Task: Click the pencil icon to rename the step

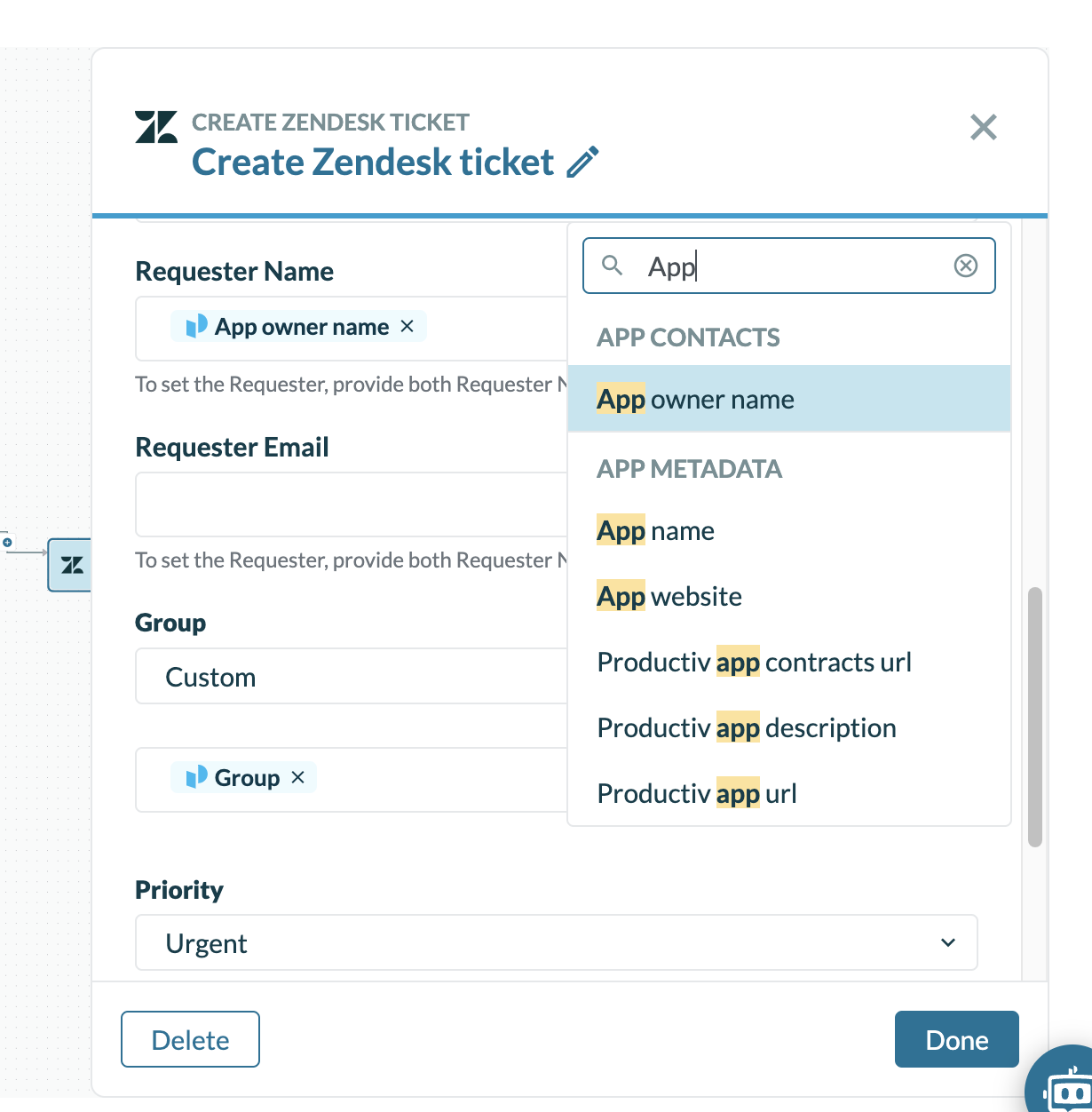Action: [x=582, y=163]
